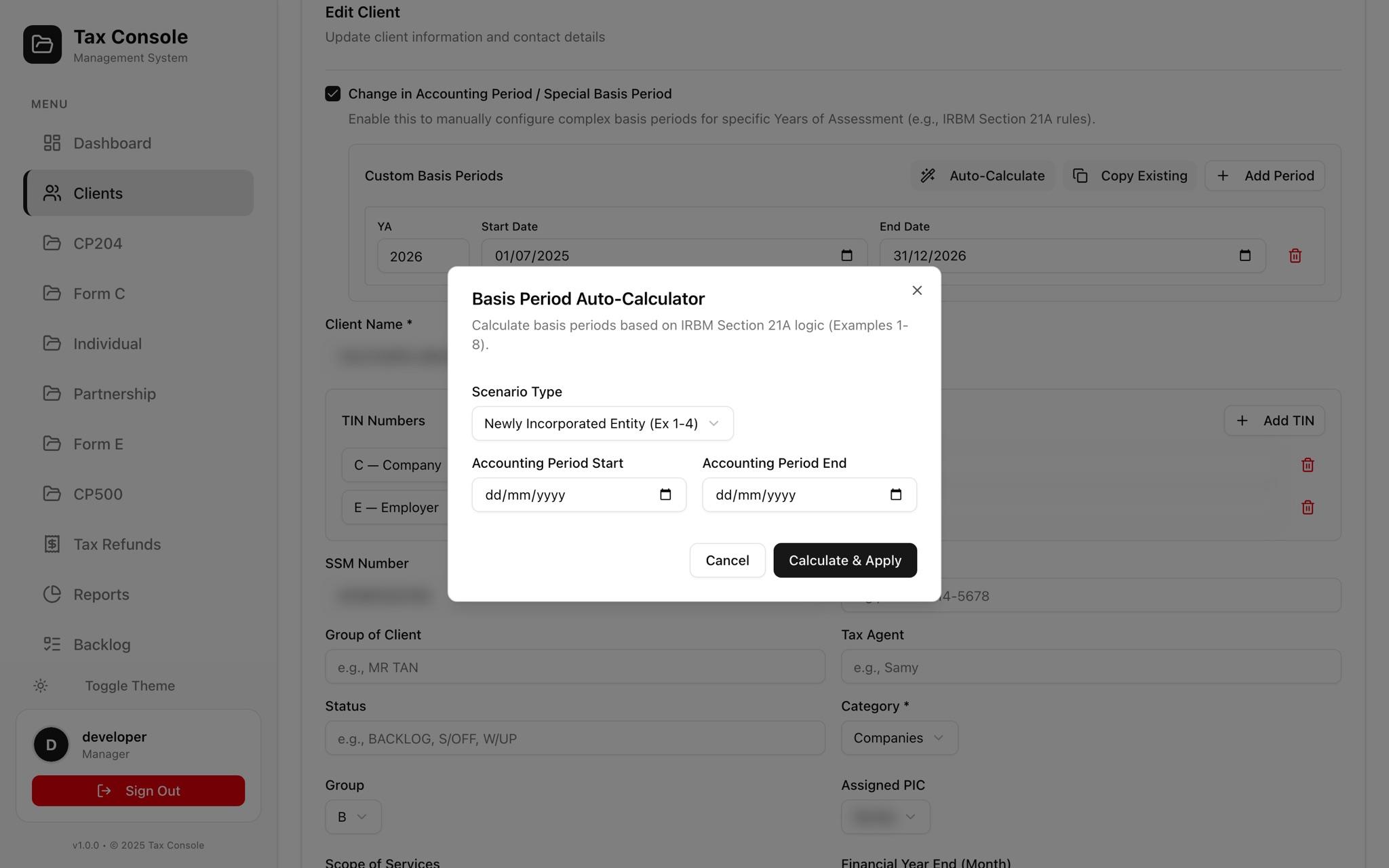Viewport: 1389px width, 868px height.
Task: Click the Partnership folder icon
Action: pyautogui.click(x=52, y=393)
